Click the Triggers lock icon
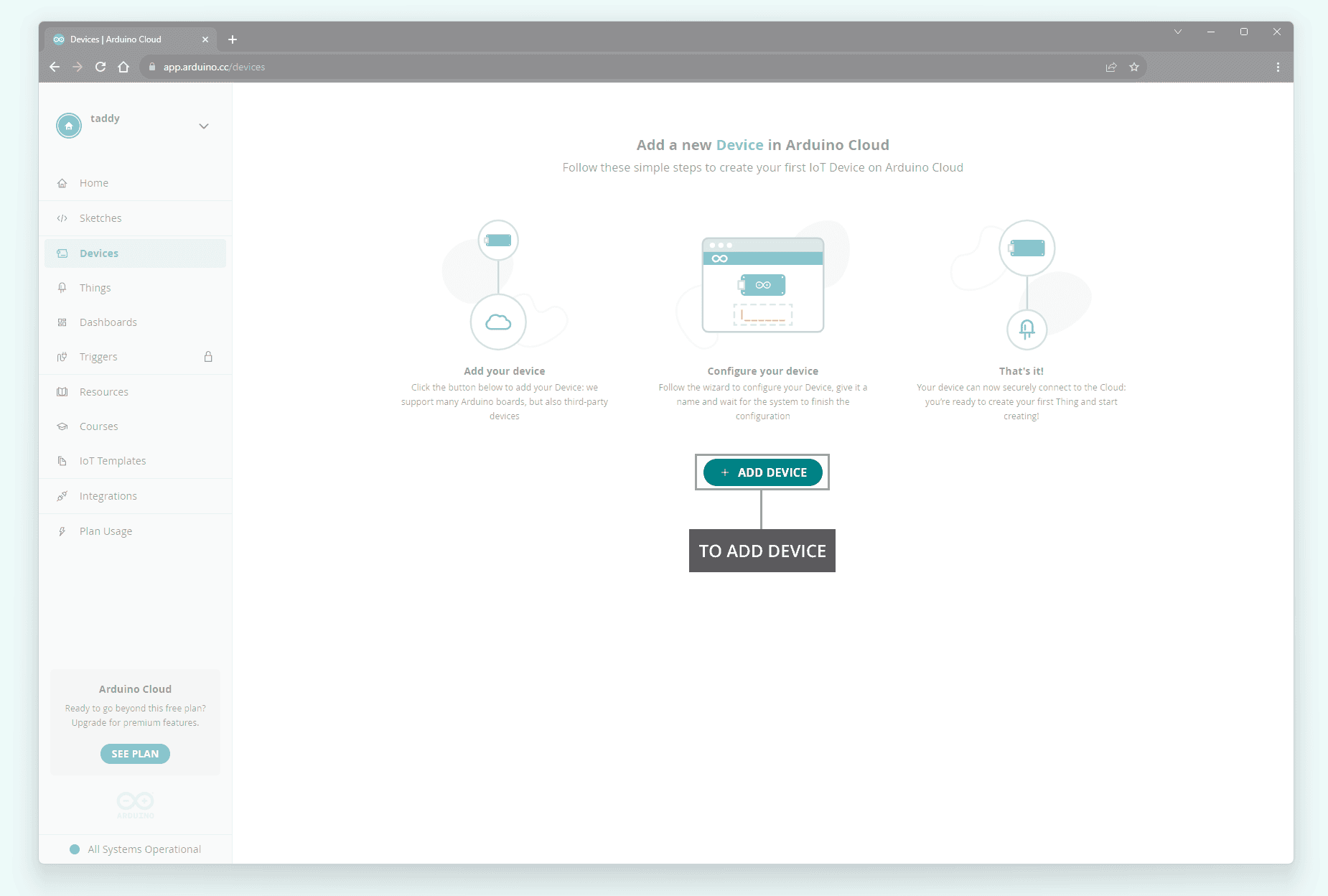 coord(208,357)
